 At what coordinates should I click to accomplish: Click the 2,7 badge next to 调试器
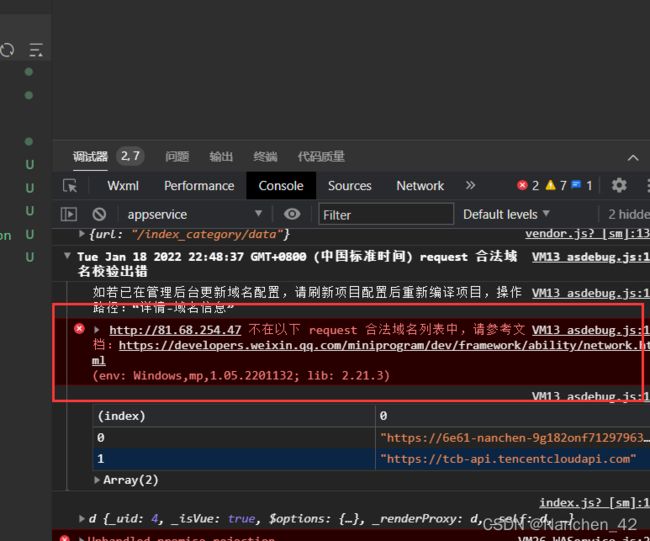130,156
